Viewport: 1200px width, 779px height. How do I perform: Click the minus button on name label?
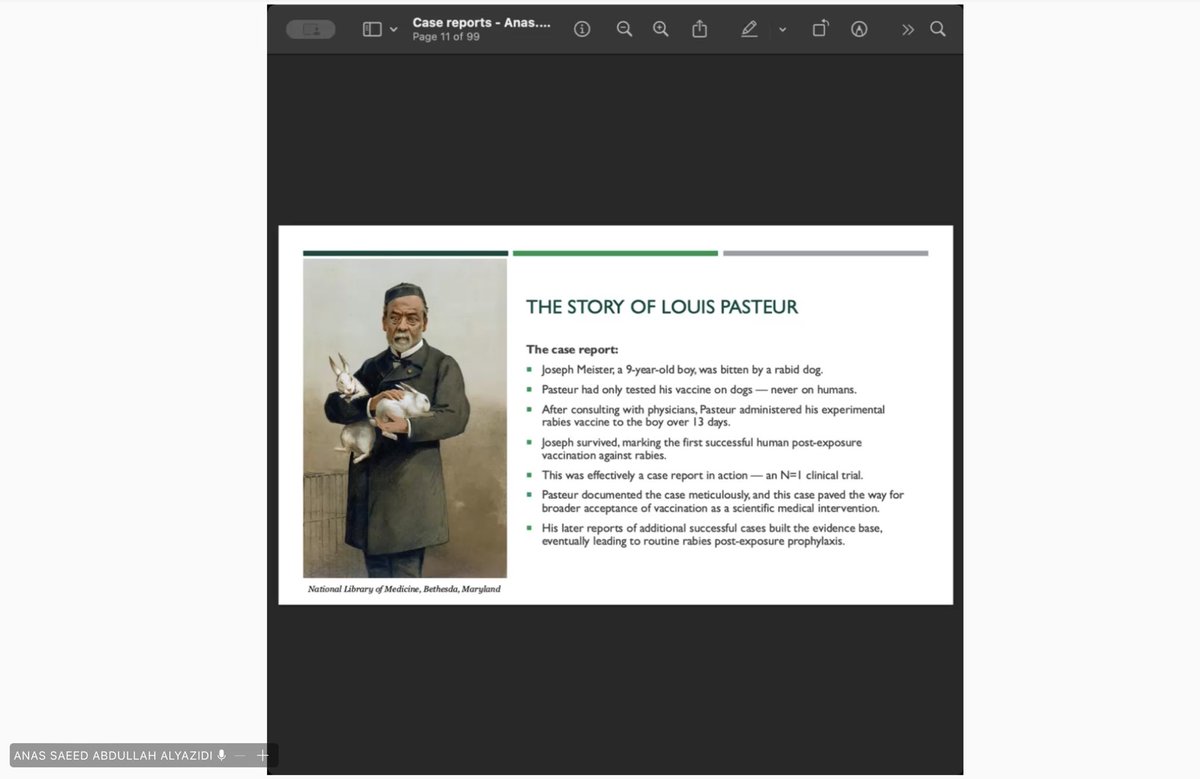pyautogui.click(x=240, y=756)
